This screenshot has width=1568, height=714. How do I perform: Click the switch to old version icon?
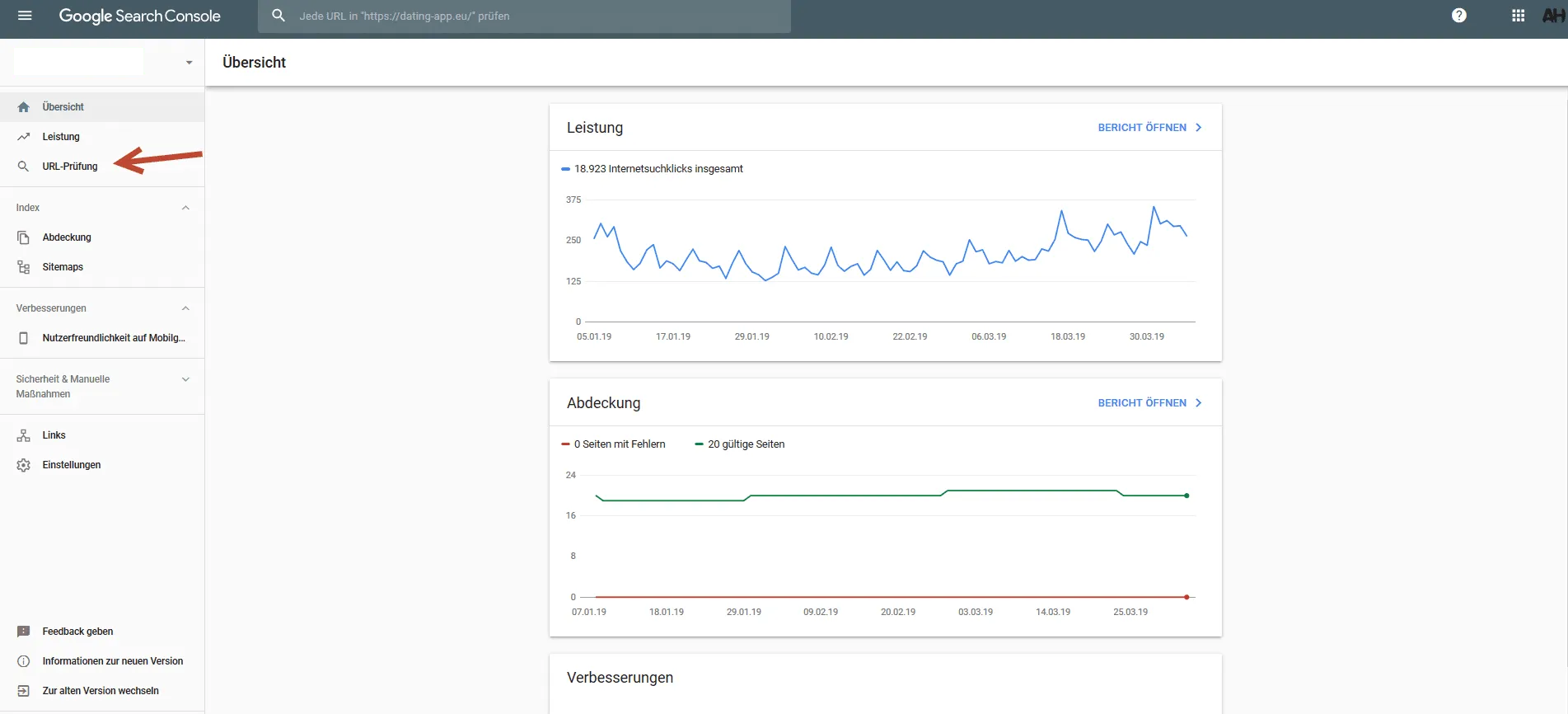click(24, 691)
